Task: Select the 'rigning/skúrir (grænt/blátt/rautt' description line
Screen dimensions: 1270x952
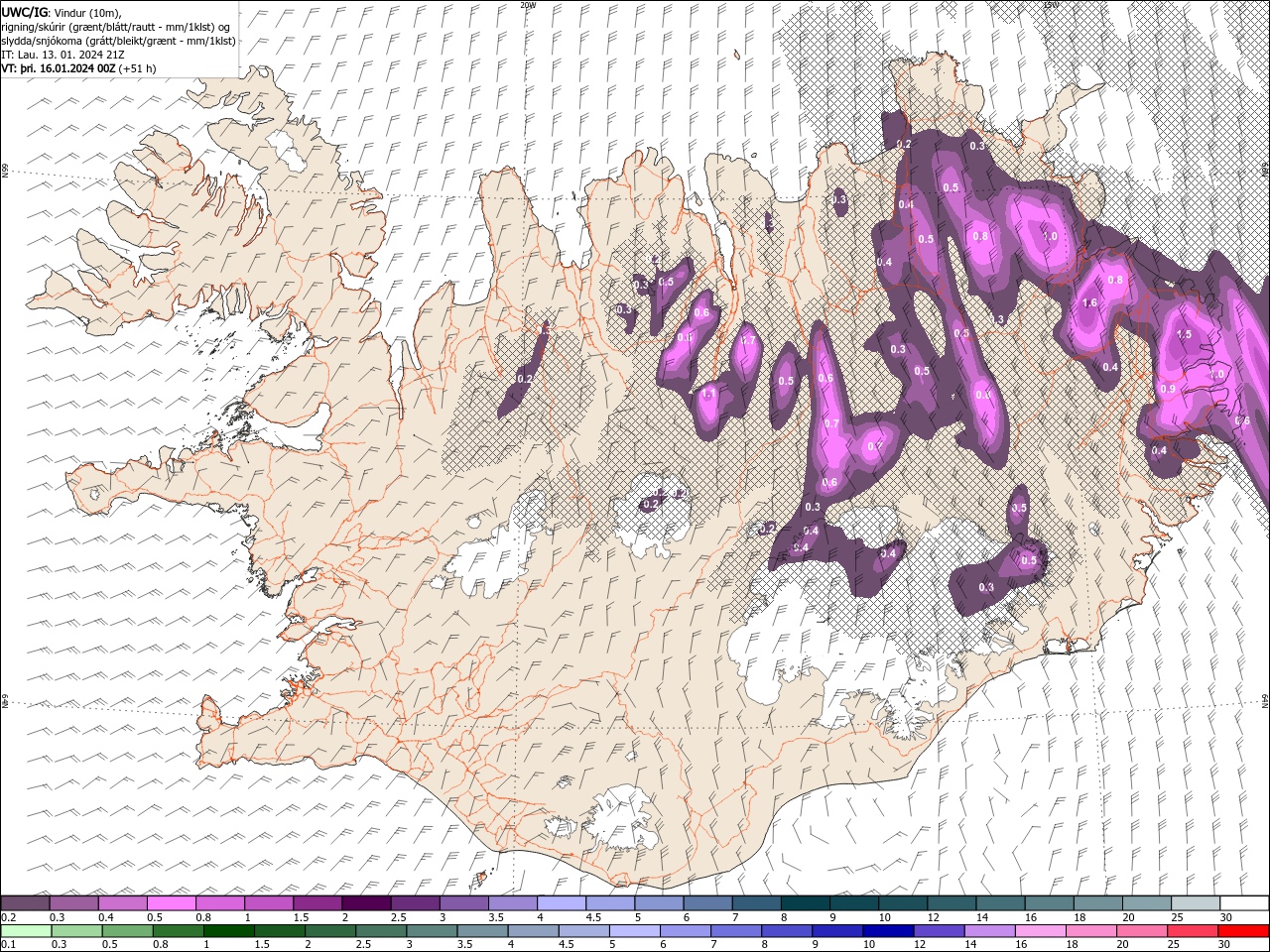Action: point(117,27)
